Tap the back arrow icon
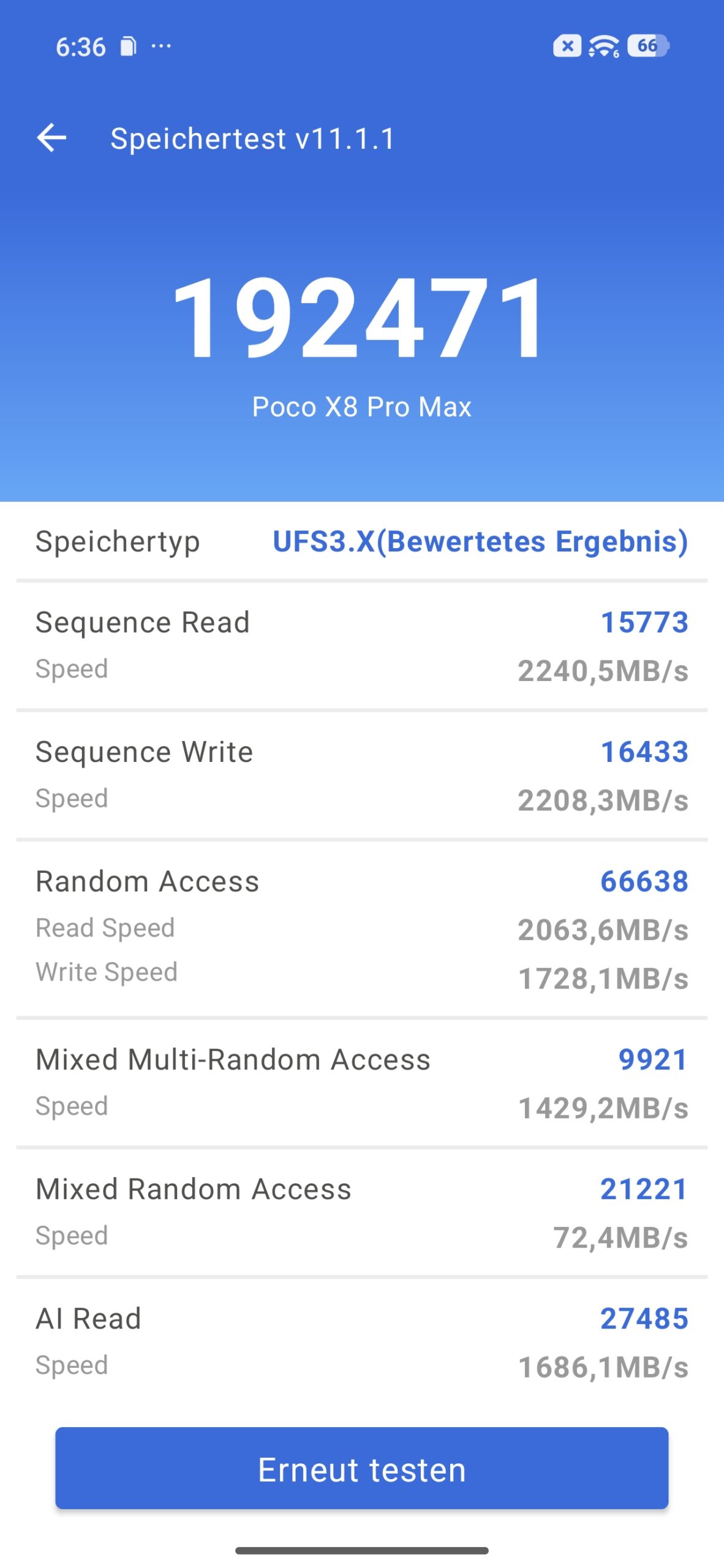This screenshot has width=724, height=1568. point(52,138)
